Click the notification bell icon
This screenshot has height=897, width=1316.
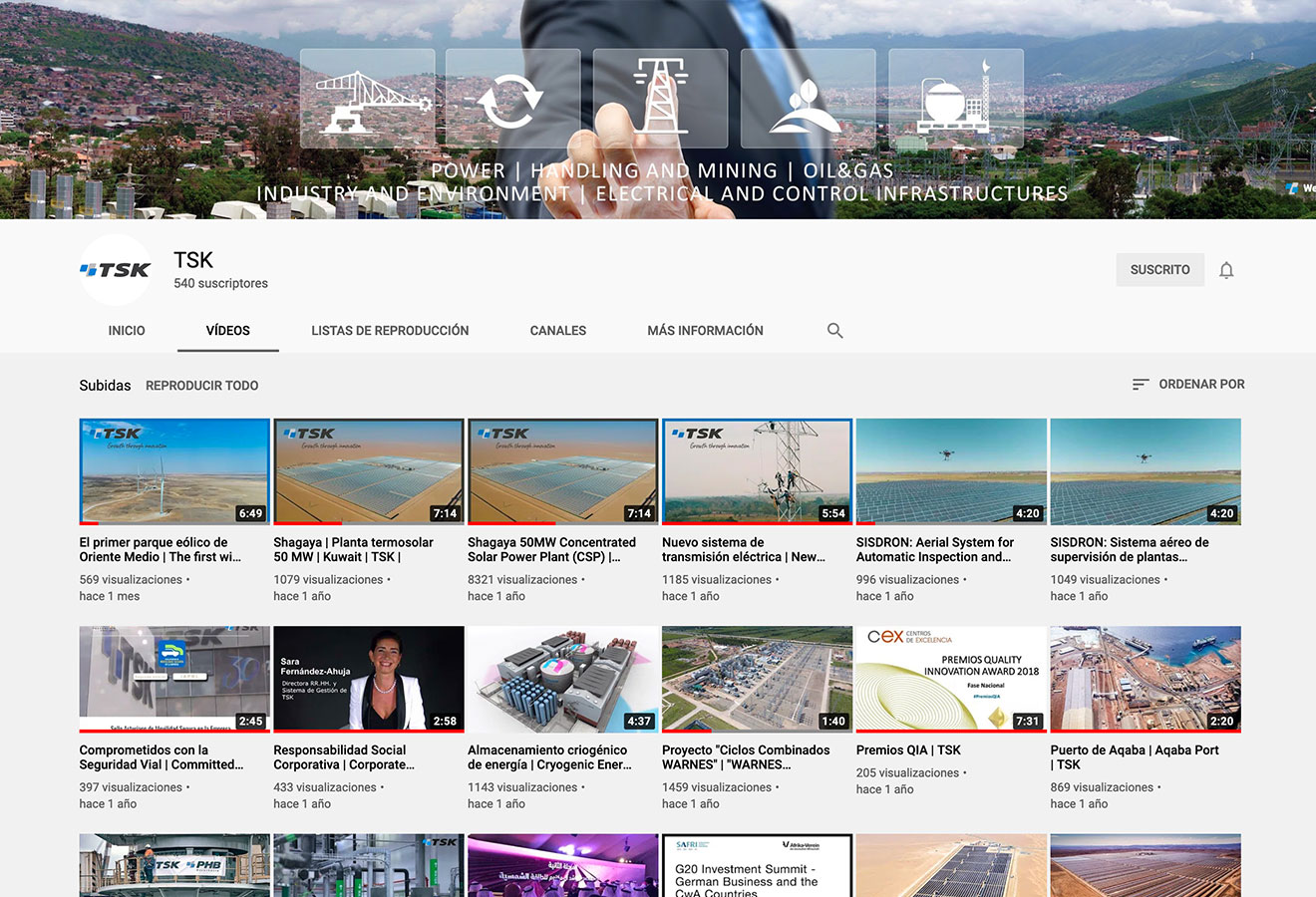(1226, 270)
